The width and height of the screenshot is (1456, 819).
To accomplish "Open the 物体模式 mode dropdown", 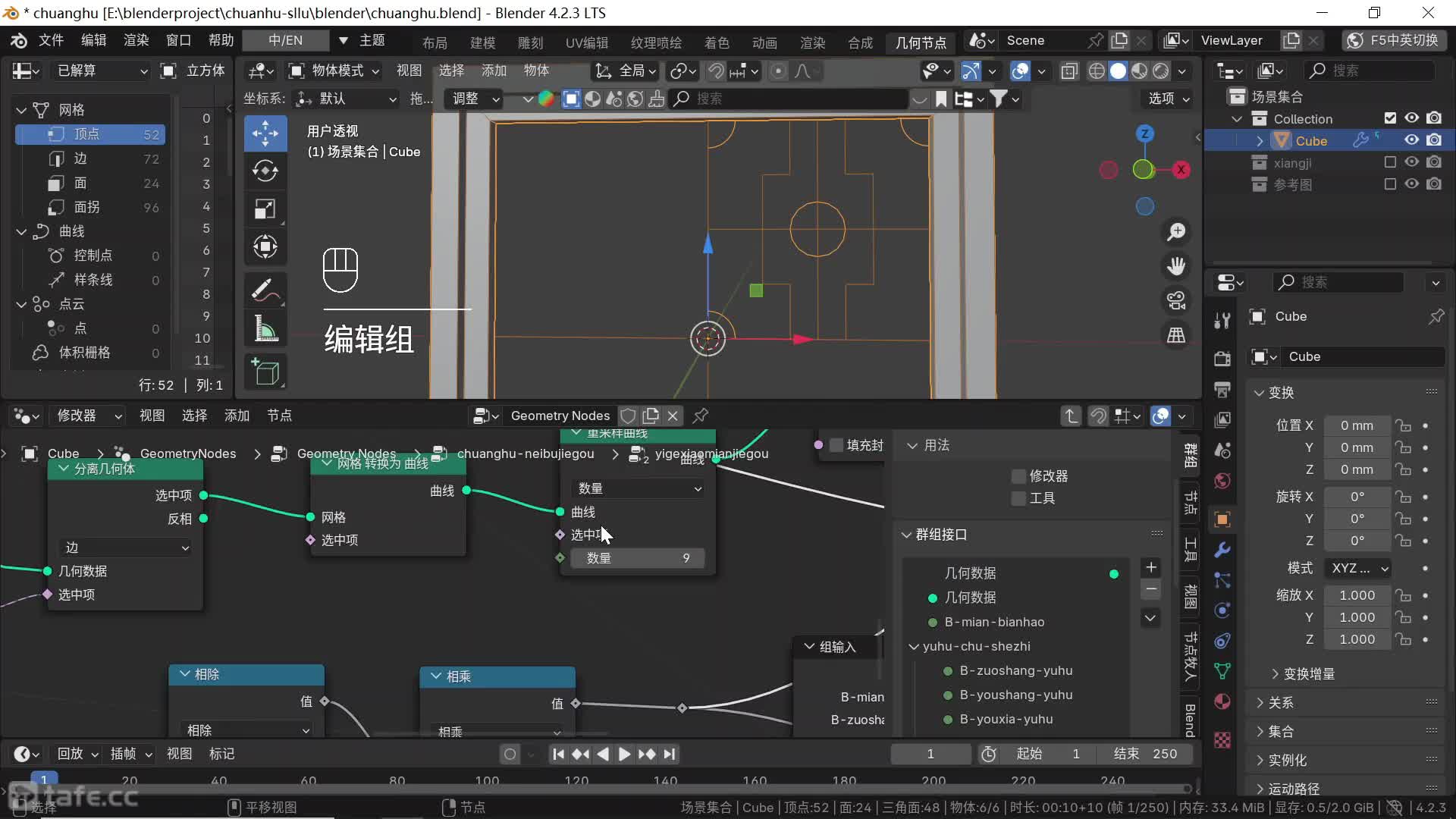I will 334,71.
